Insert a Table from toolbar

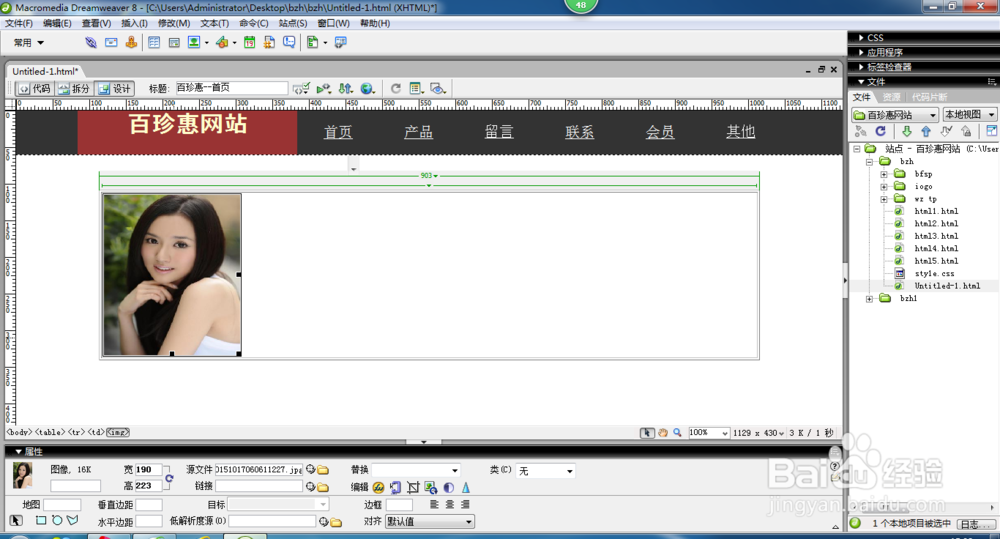pyautogui.click(x=154, y=43)
